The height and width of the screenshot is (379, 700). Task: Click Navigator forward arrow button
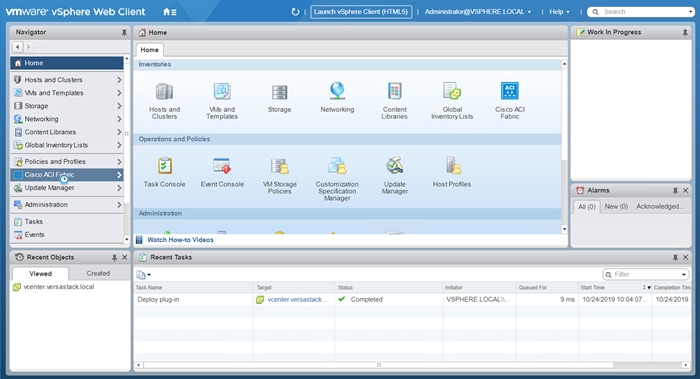28,47
